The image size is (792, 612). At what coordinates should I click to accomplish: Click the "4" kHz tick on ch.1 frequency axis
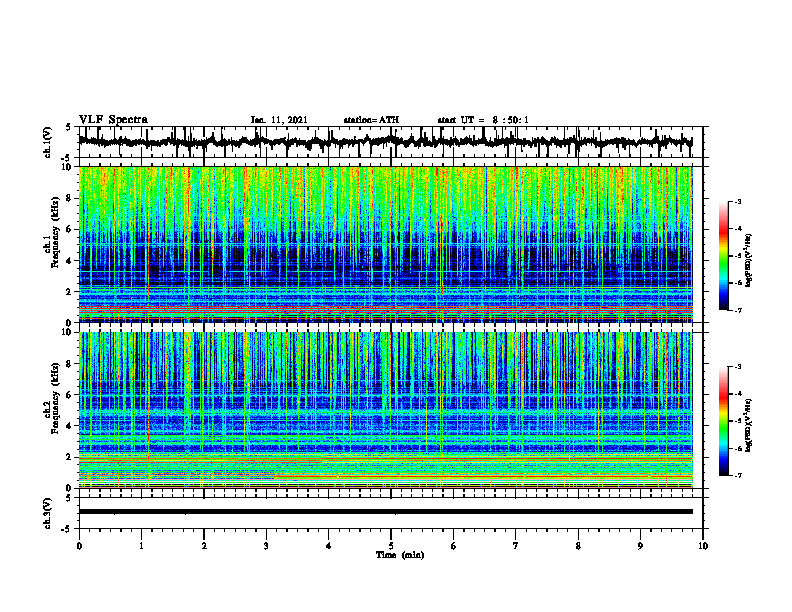pos(69,261)
